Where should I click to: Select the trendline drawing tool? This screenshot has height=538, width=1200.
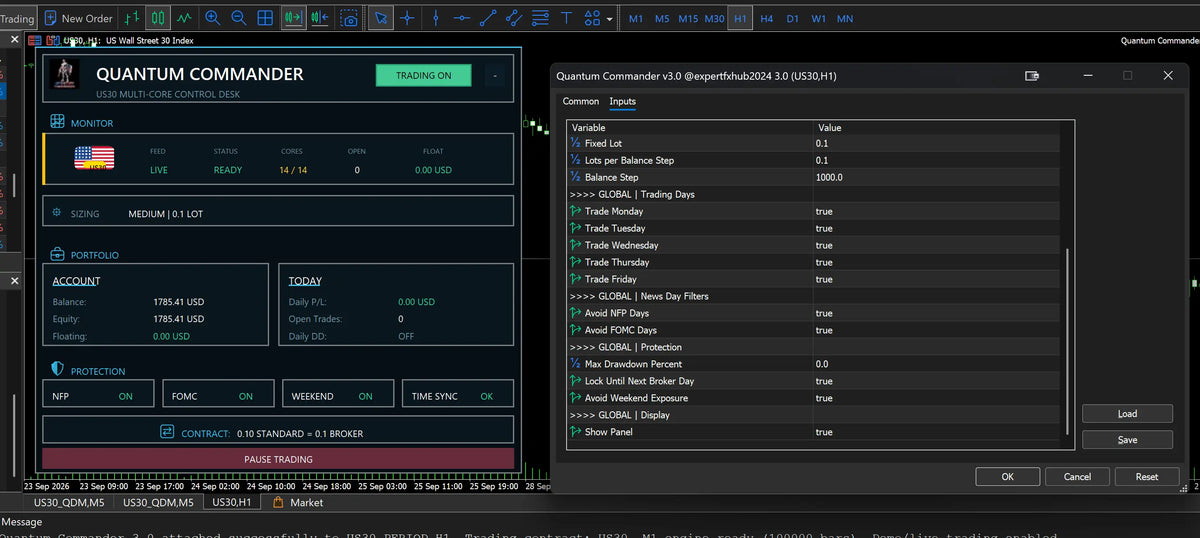pyautogui.click(x=488, y=18)
